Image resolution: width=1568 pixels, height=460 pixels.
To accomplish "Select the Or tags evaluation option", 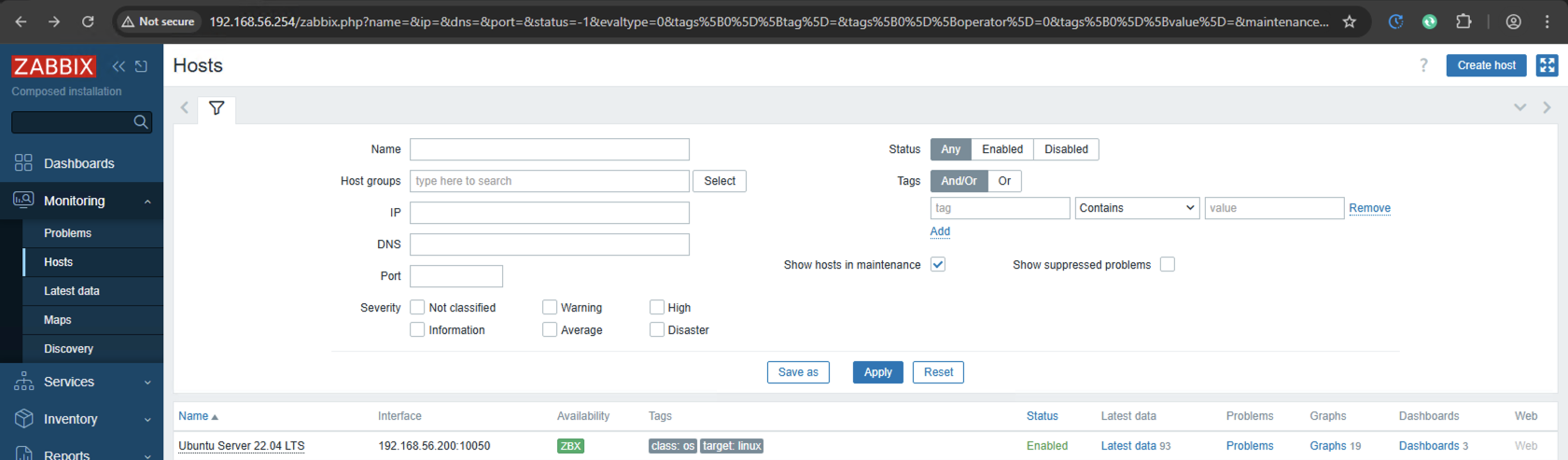I will click(1004, 181).
